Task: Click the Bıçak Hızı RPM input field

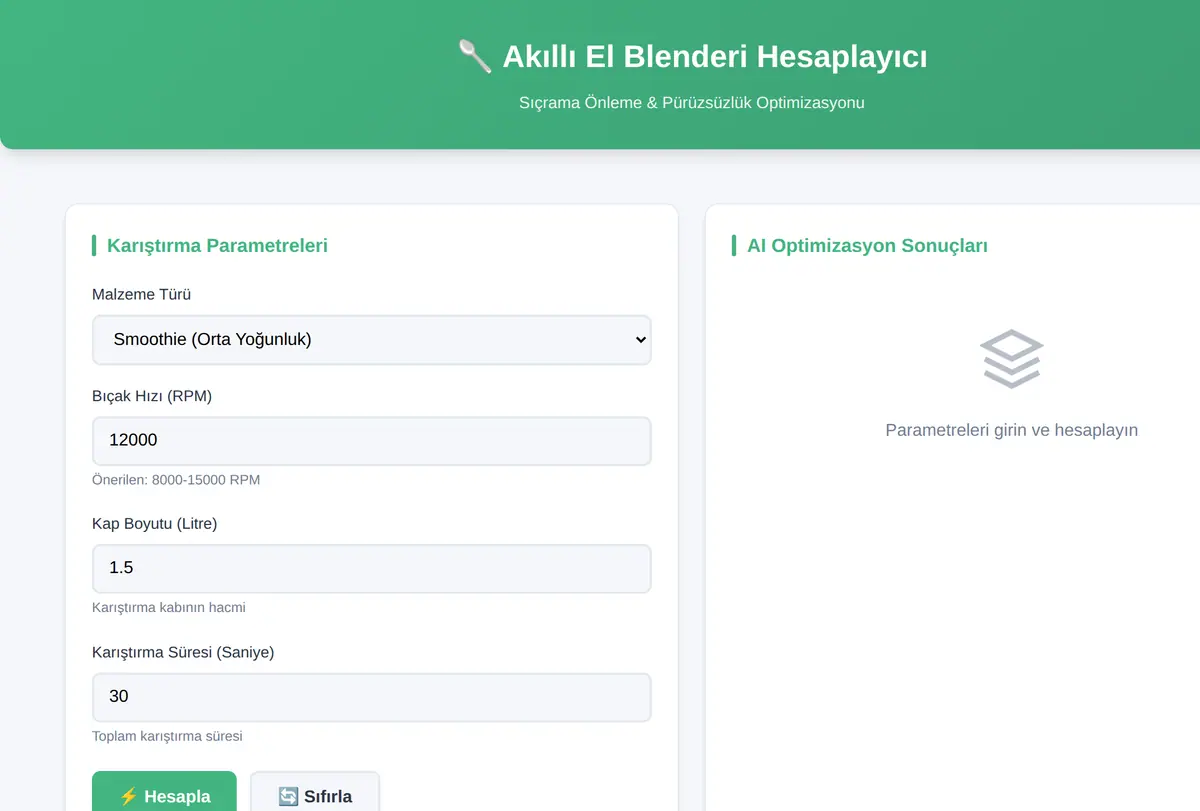Action: click(x=371, y=441)
